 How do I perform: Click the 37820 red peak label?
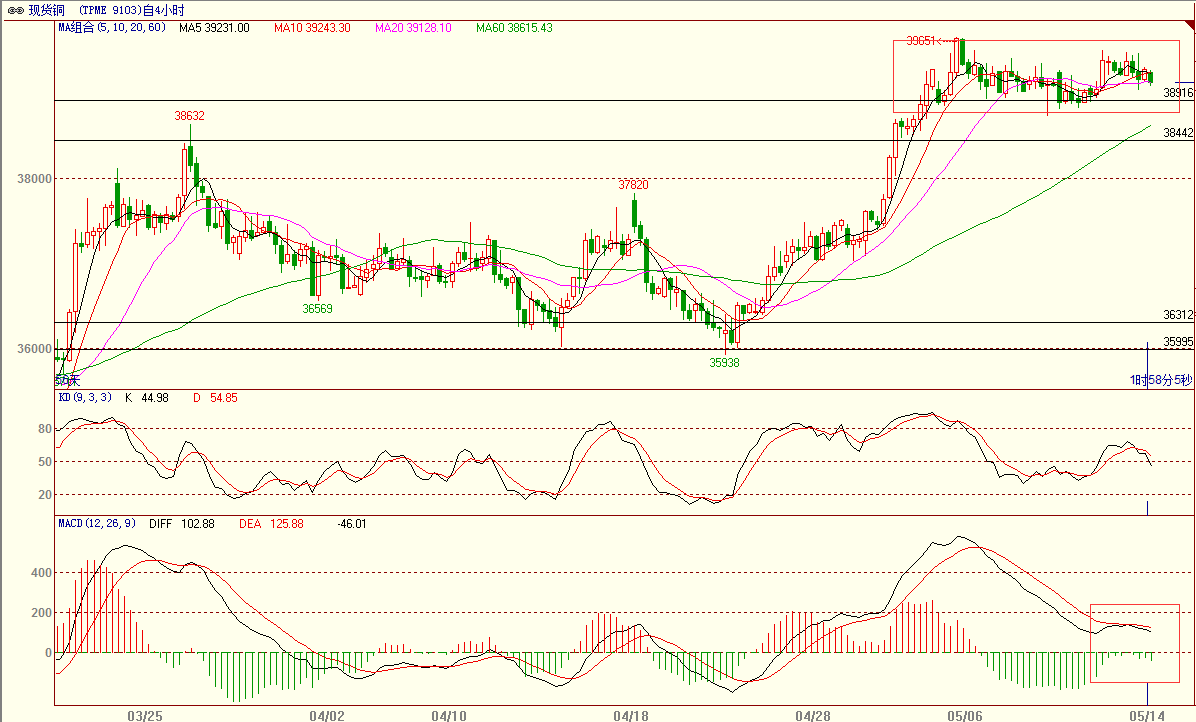click(633, 185)
